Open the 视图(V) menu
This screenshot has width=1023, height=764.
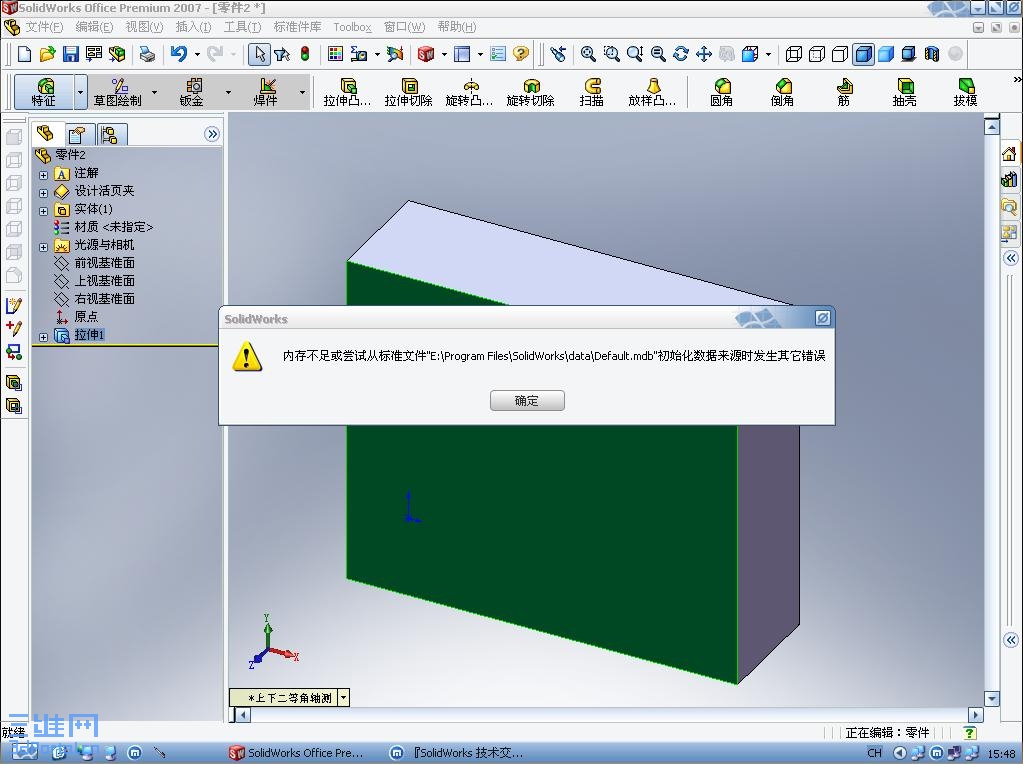(144, 27)
